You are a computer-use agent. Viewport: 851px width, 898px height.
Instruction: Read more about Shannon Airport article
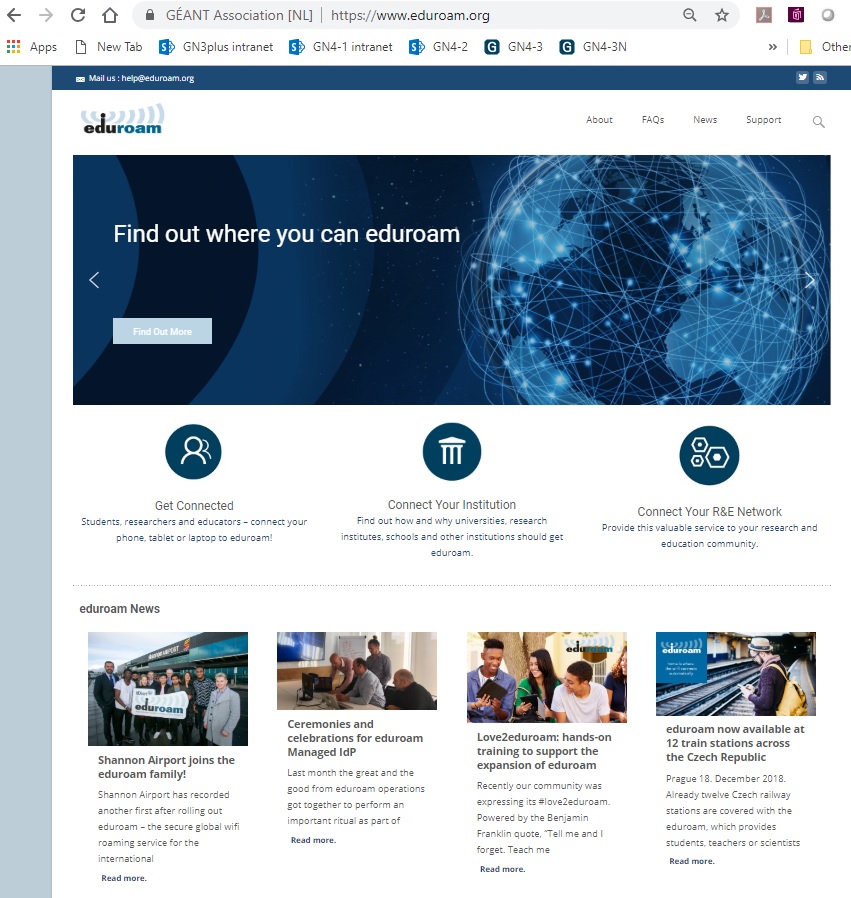tap(124, 878)
